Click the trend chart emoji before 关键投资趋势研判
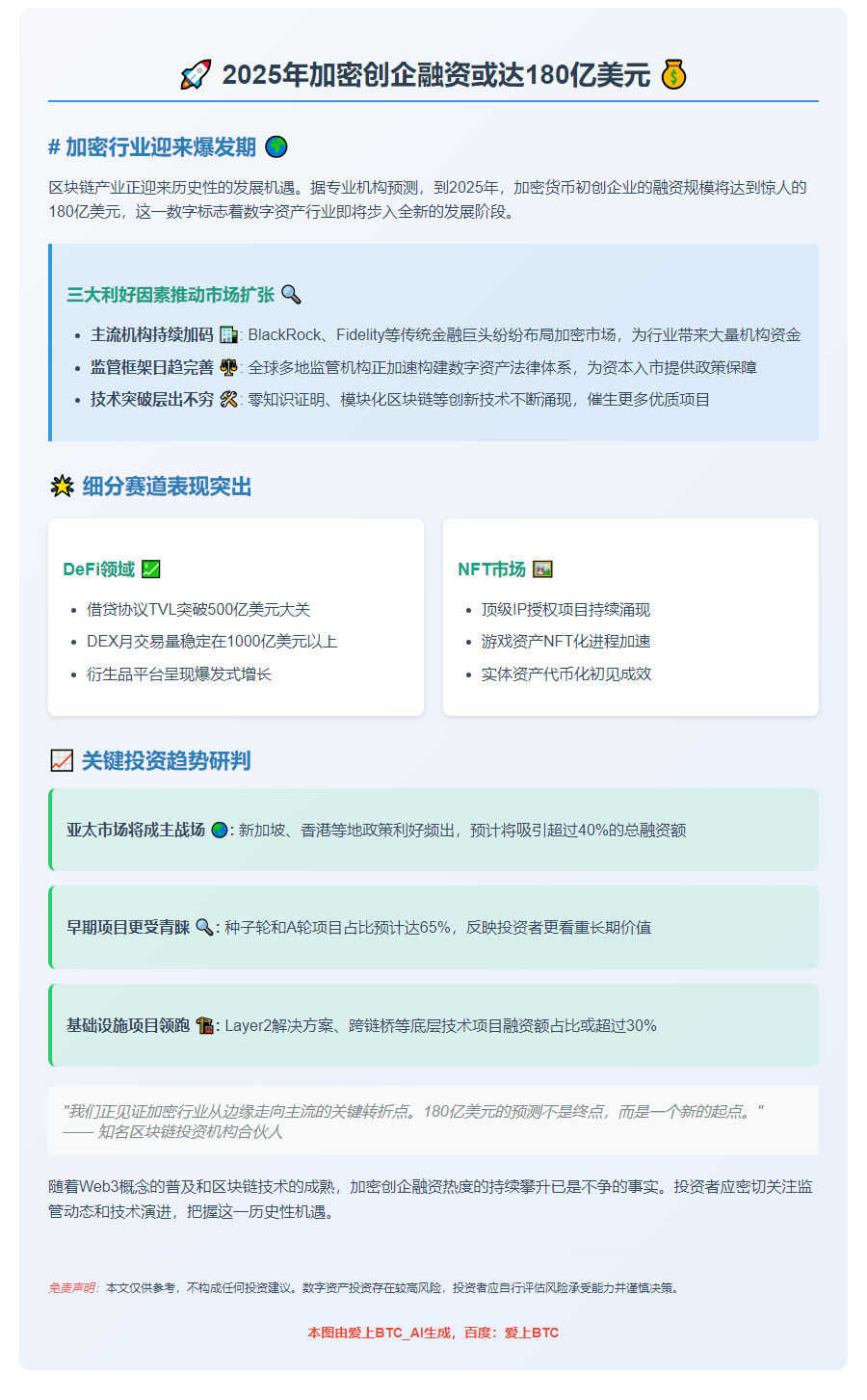The width and height of the screenshot is (867, 1400). tap(62, 760)
